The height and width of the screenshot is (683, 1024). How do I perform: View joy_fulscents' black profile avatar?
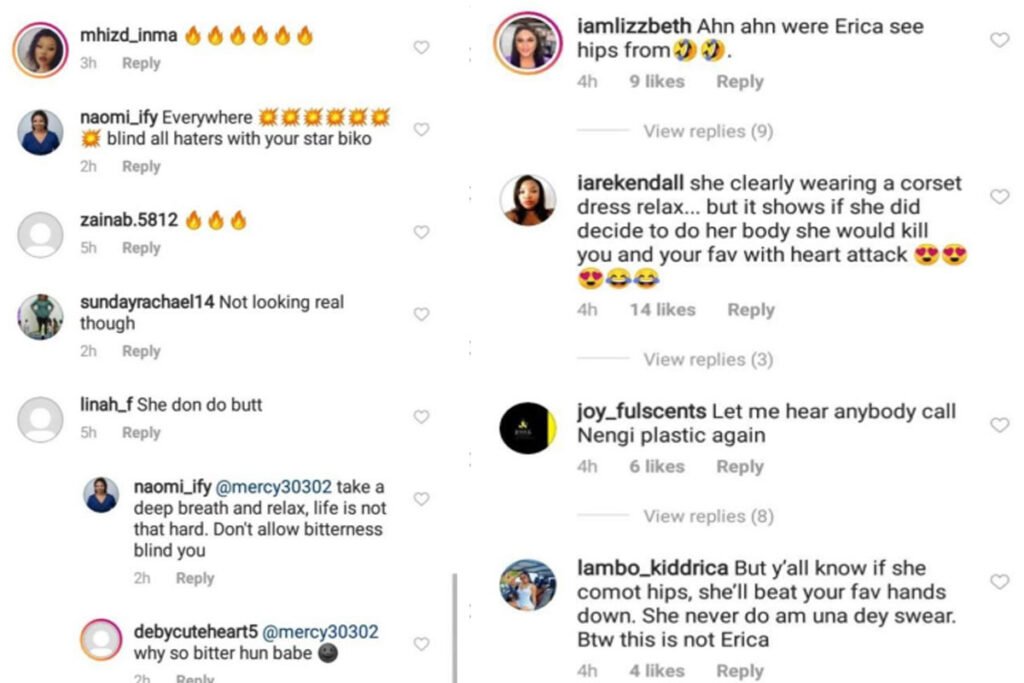coord(527,429)
